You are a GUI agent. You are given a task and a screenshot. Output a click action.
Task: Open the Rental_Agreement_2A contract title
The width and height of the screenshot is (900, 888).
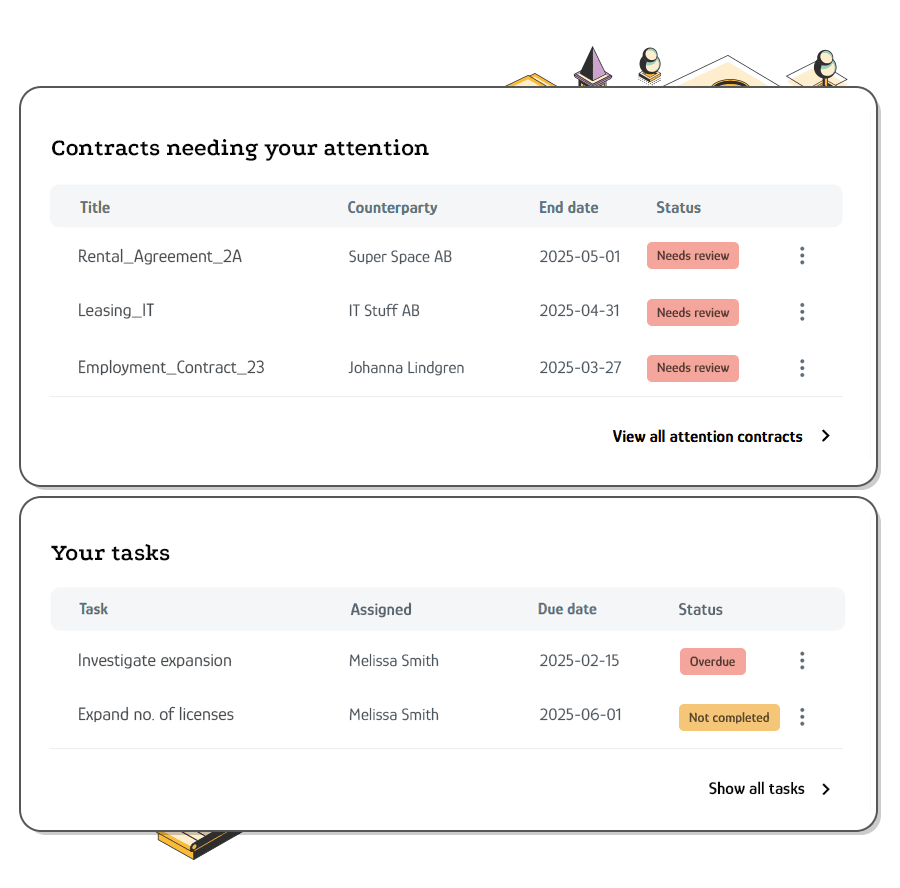(x=160, y=257)
